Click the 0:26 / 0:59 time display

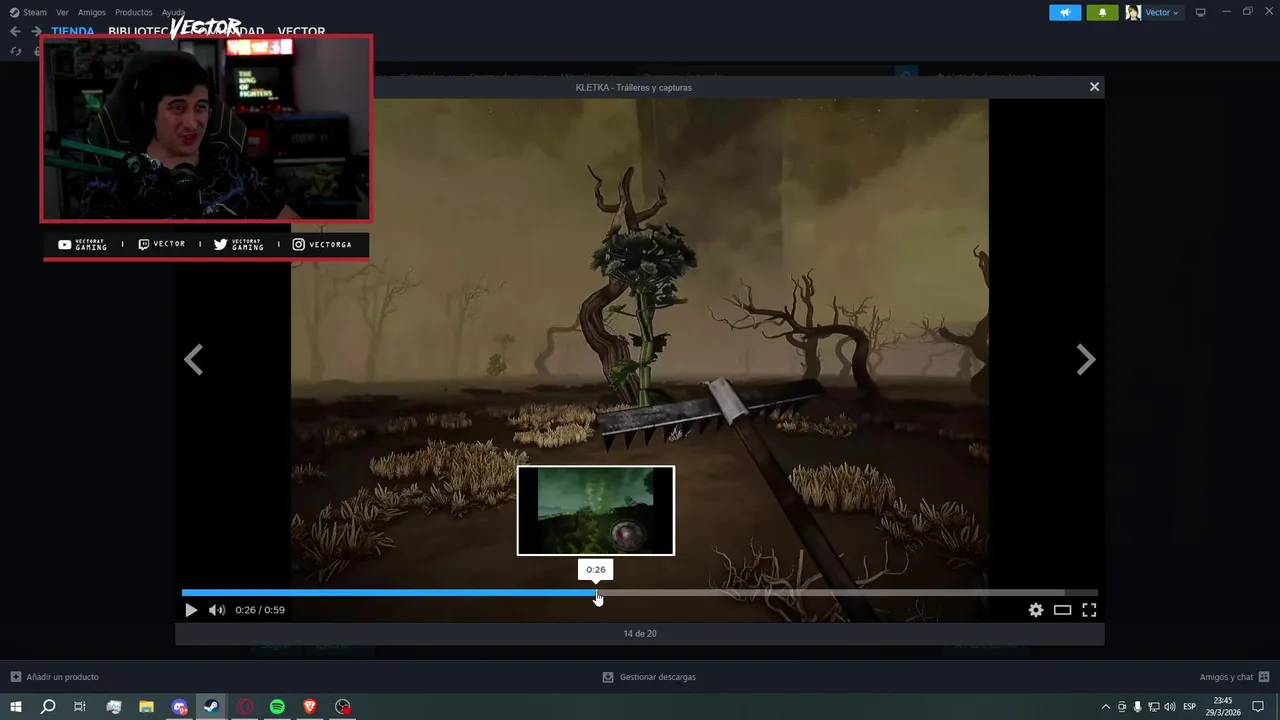coord(260,610)
